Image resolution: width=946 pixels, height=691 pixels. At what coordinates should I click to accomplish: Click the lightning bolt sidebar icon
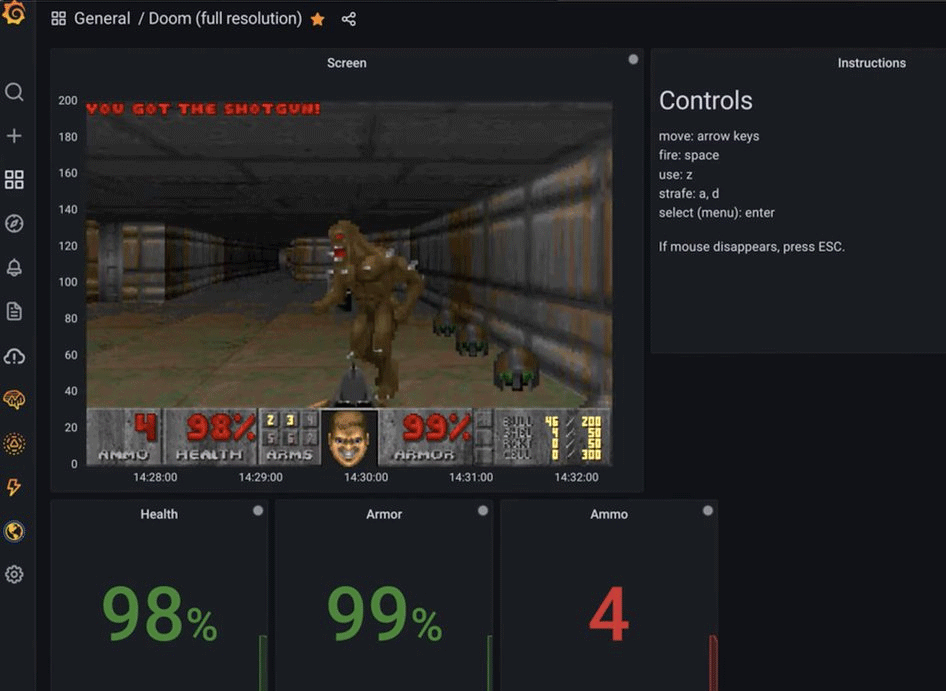point(14,487)
